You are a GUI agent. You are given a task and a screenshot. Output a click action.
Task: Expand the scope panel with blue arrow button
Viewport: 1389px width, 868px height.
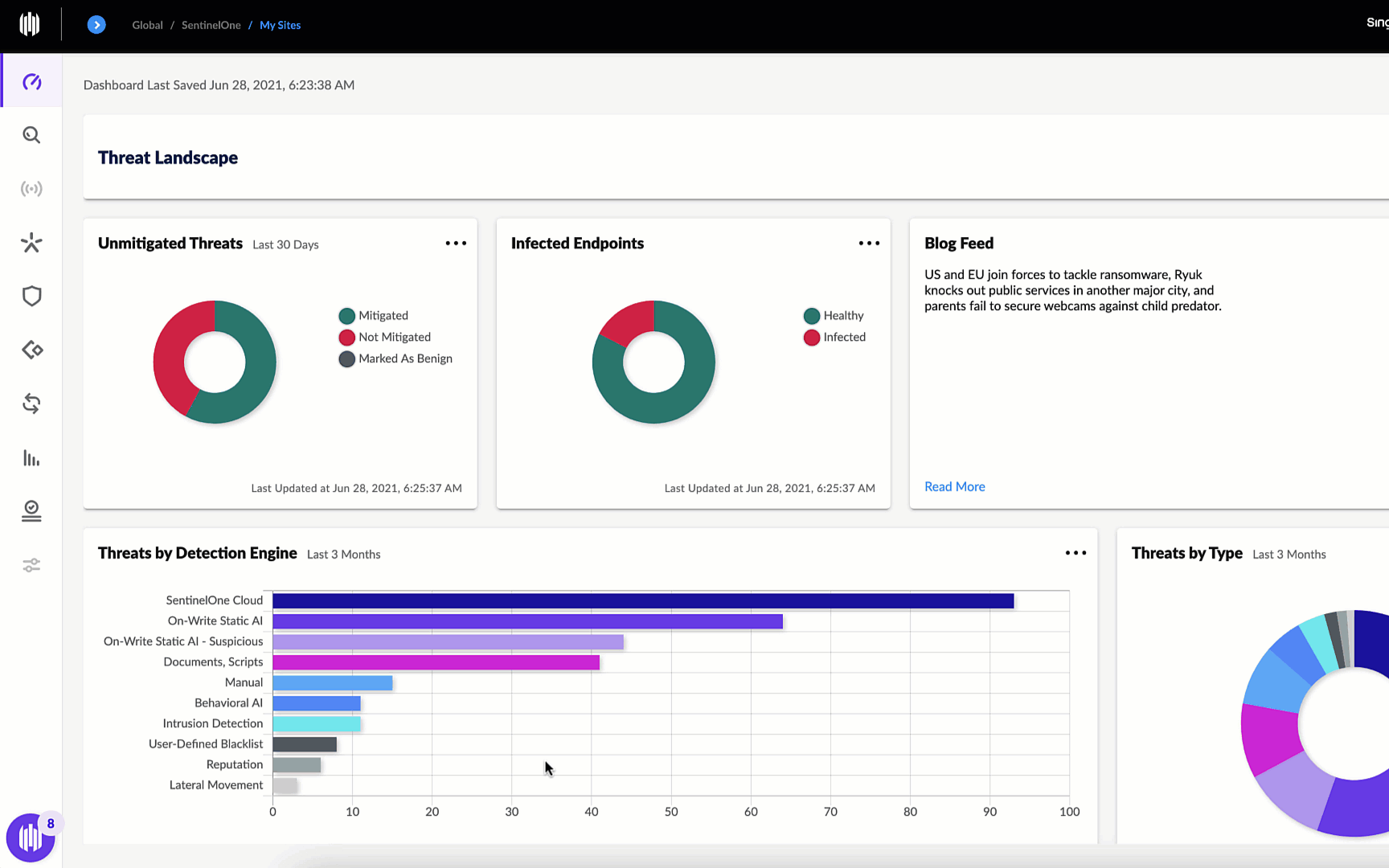96,25
